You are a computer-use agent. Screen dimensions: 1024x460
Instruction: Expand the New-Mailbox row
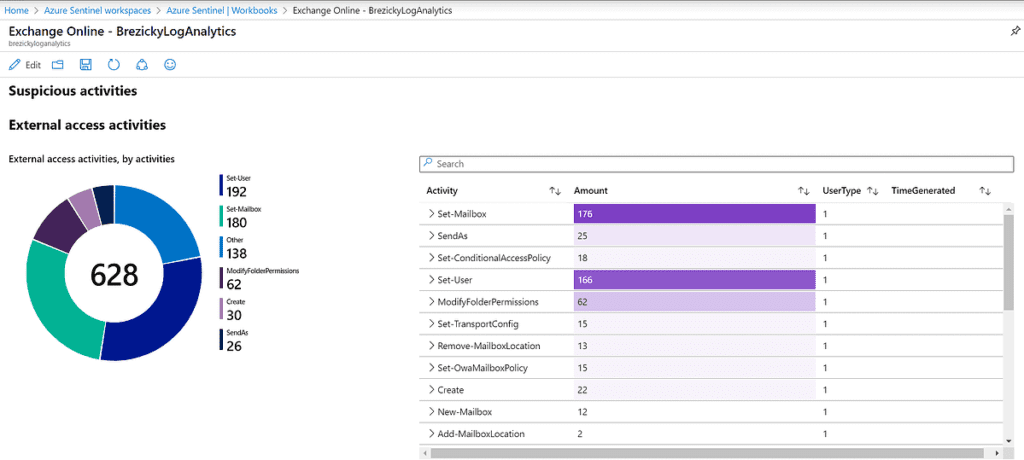[432, 412]
